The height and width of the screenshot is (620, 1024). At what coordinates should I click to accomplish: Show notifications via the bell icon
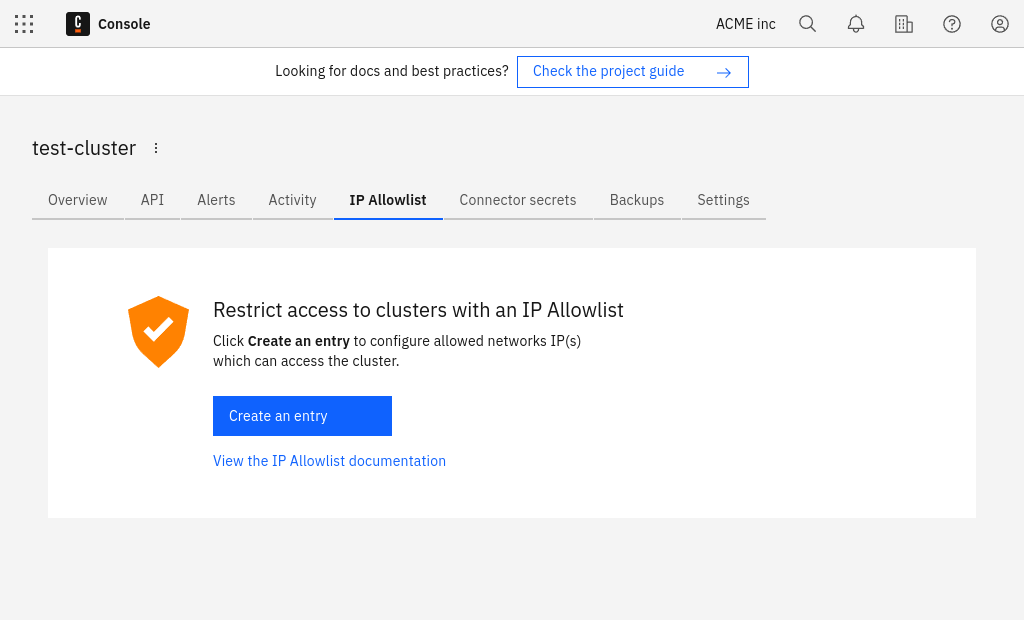(x=856, y=24)
